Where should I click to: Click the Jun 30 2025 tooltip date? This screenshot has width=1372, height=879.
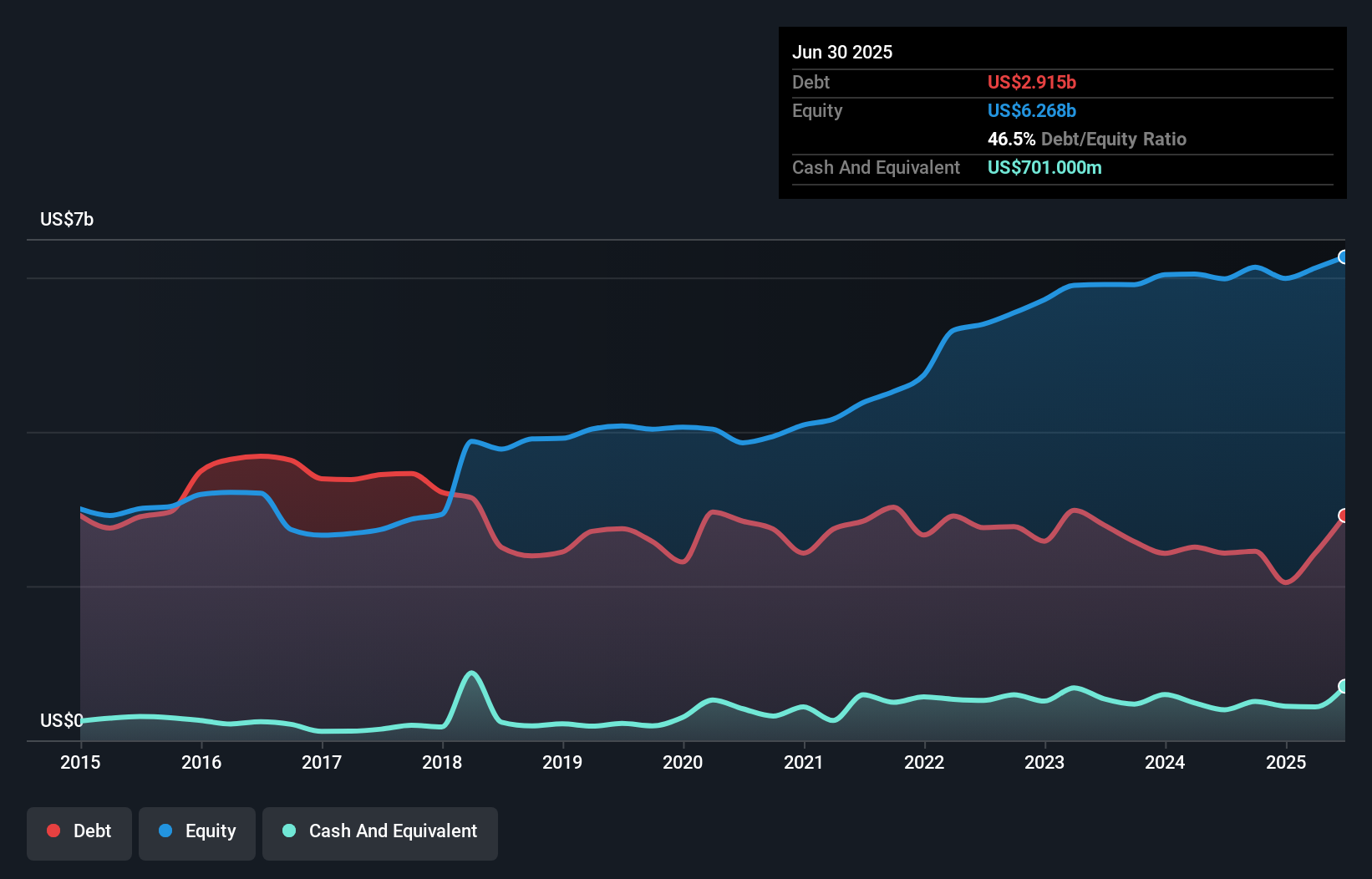(x=841, y=53)
